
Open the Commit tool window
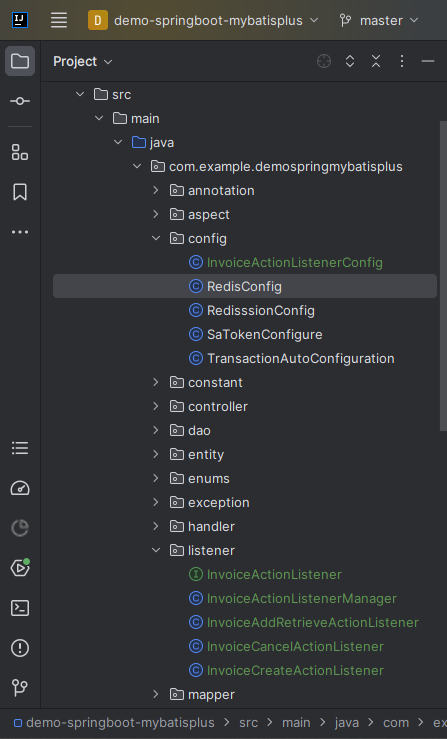20,101
